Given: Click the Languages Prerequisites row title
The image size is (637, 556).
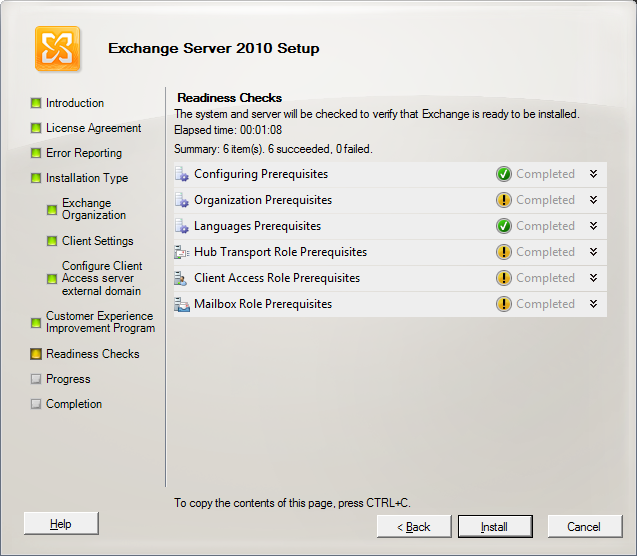Looking at the screenshot, I should 258,226.
